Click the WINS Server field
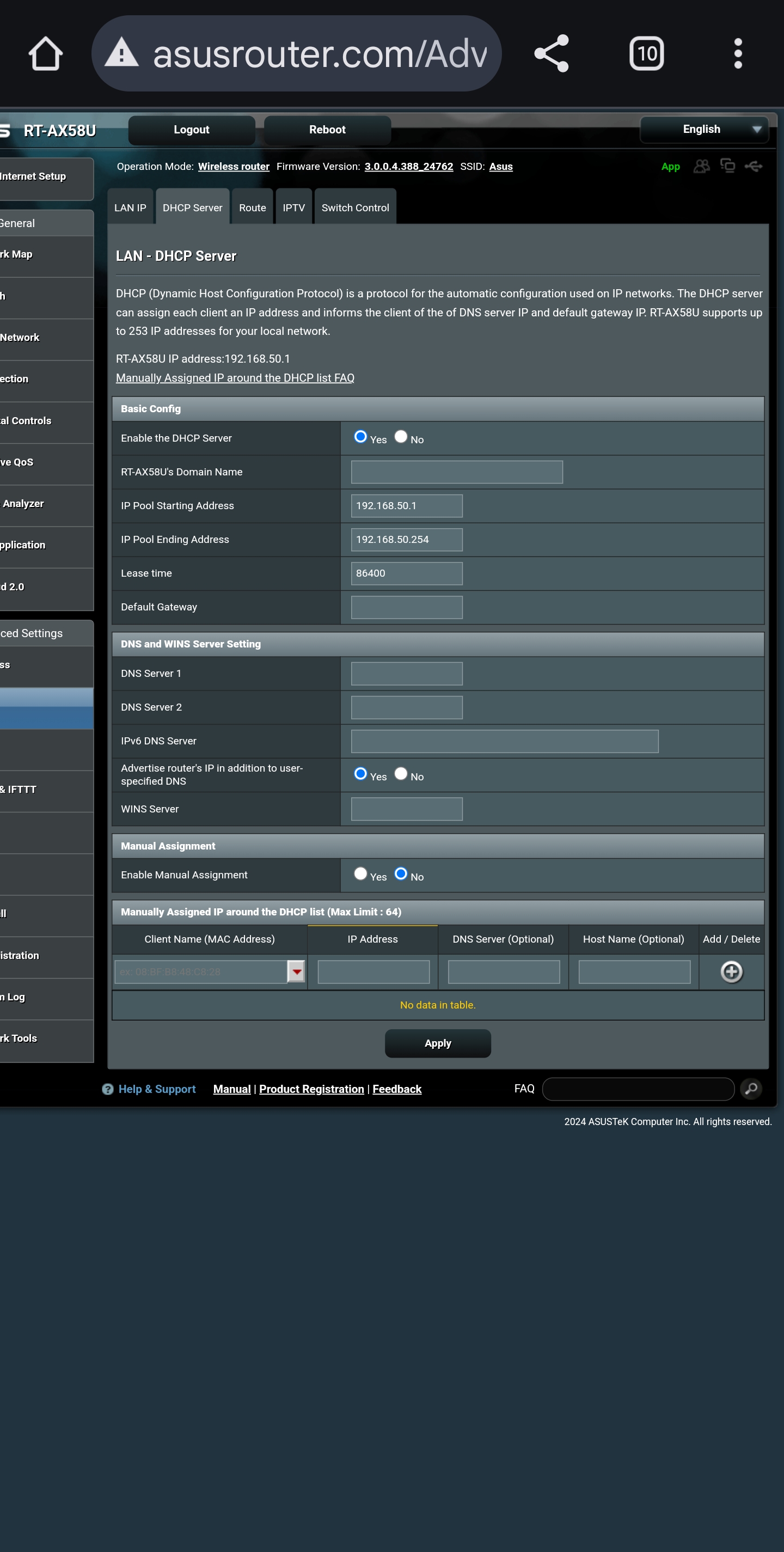 pos(407,809)
